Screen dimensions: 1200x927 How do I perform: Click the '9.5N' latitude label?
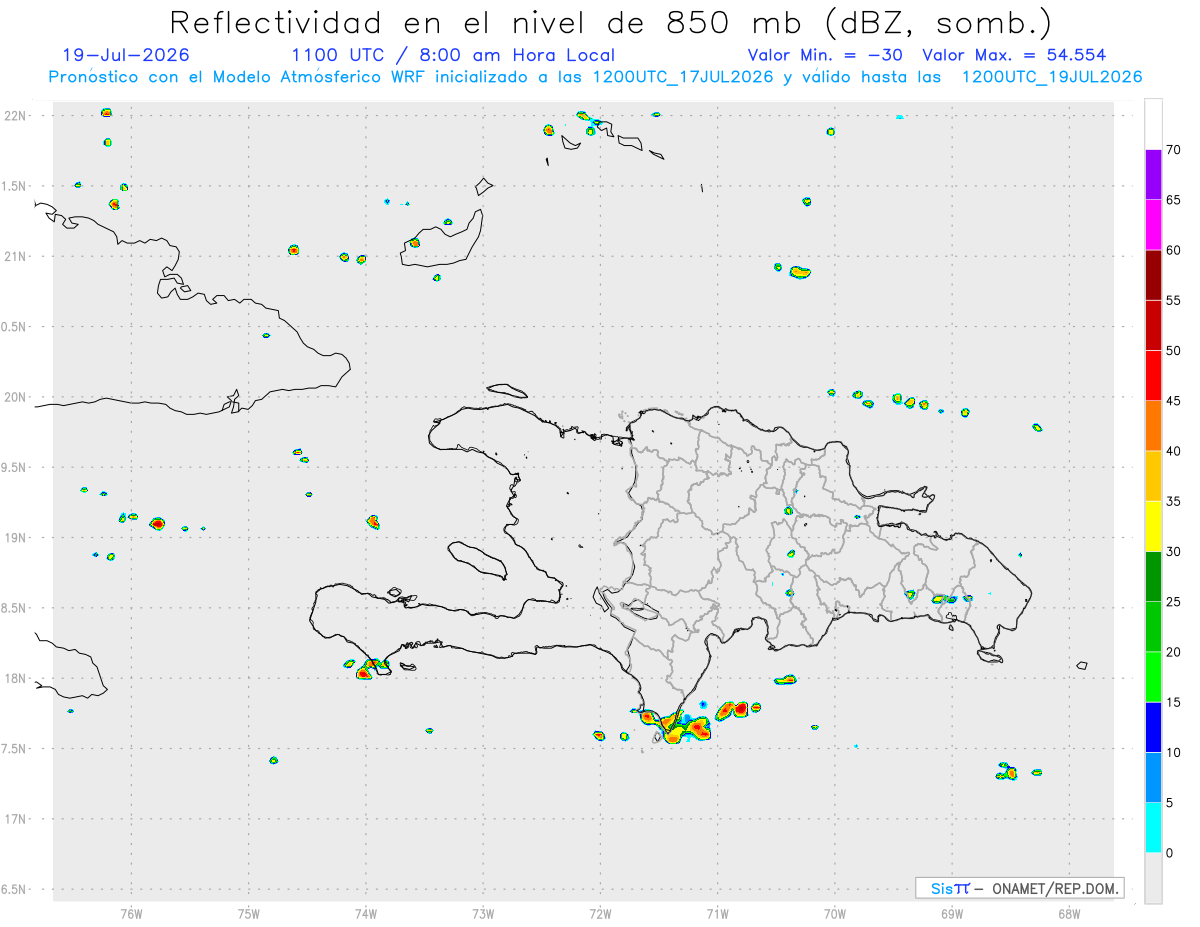click(x=15, y=468)
